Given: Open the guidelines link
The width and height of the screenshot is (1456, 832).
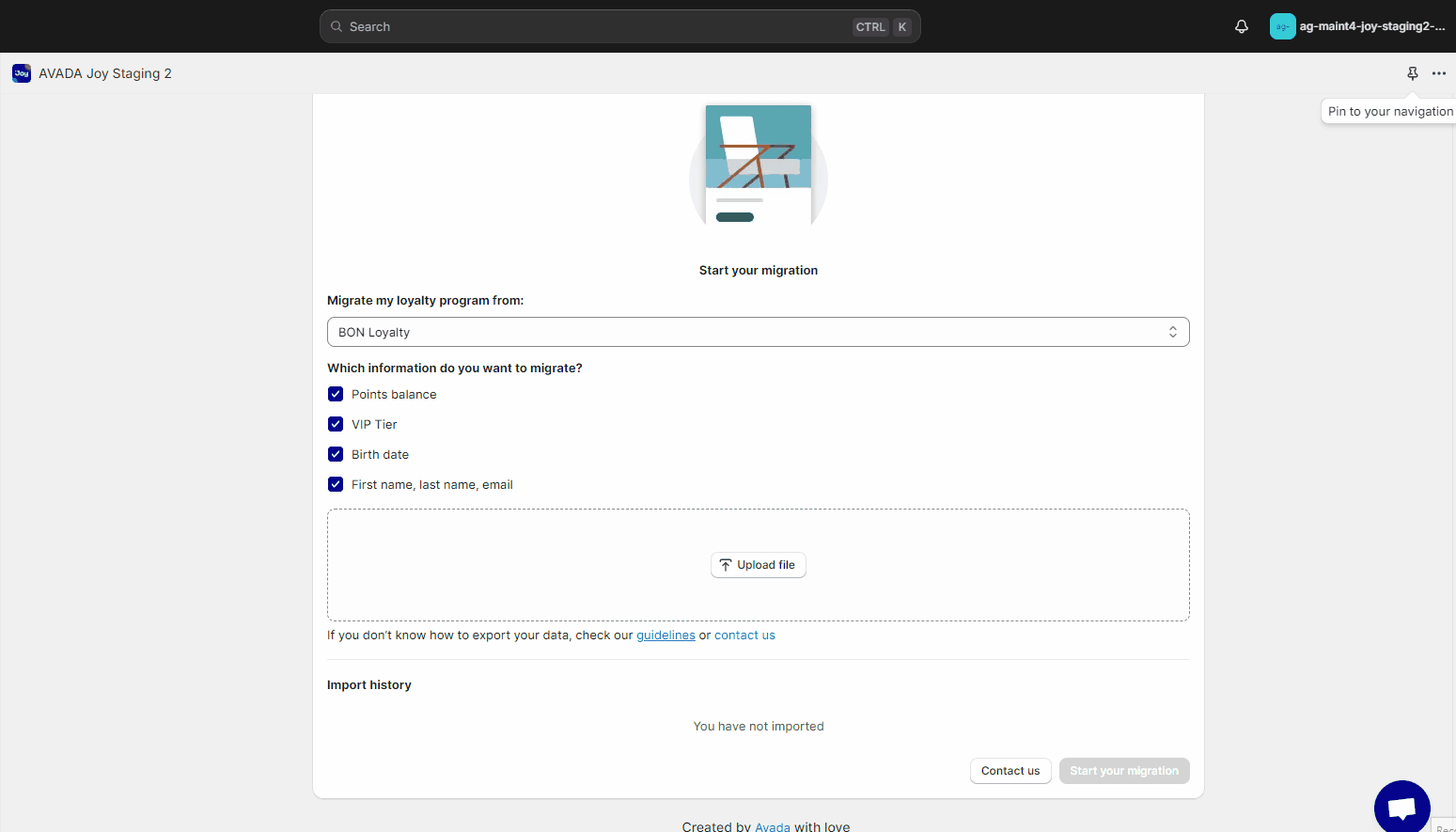Looking at the screenshot, I should pos(665,636).
